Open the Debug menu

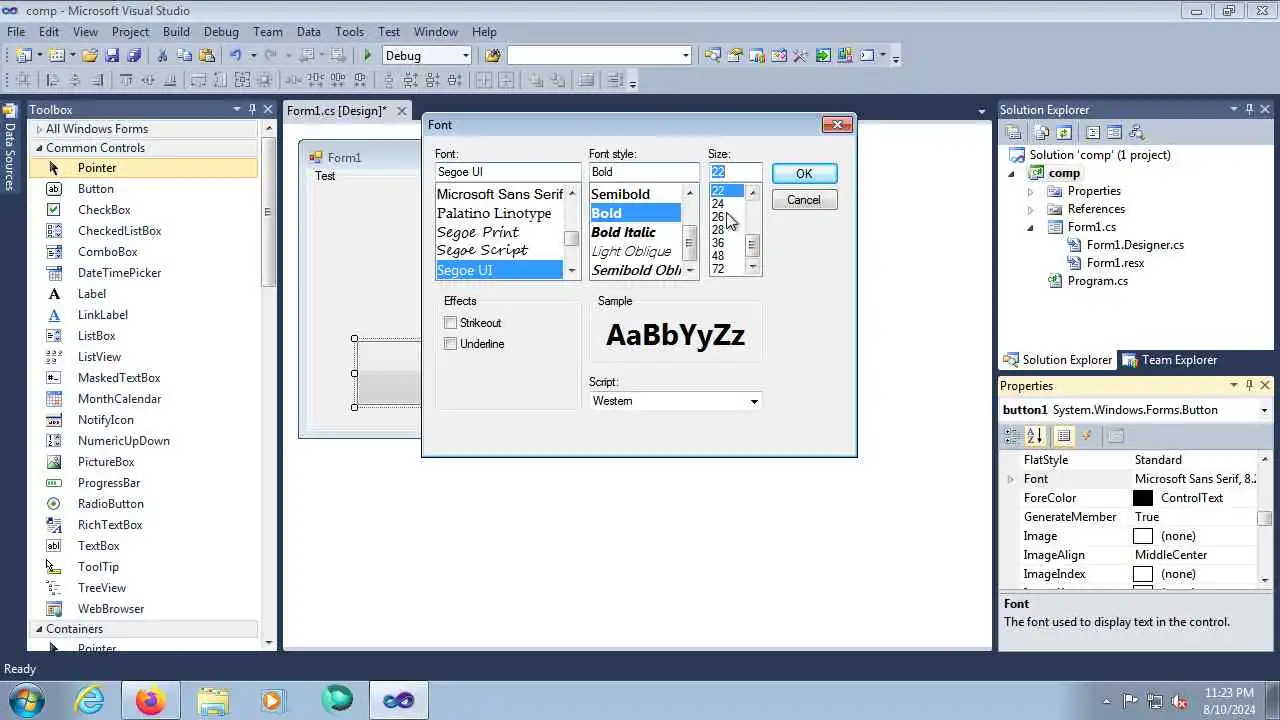[x=221, y=32]
